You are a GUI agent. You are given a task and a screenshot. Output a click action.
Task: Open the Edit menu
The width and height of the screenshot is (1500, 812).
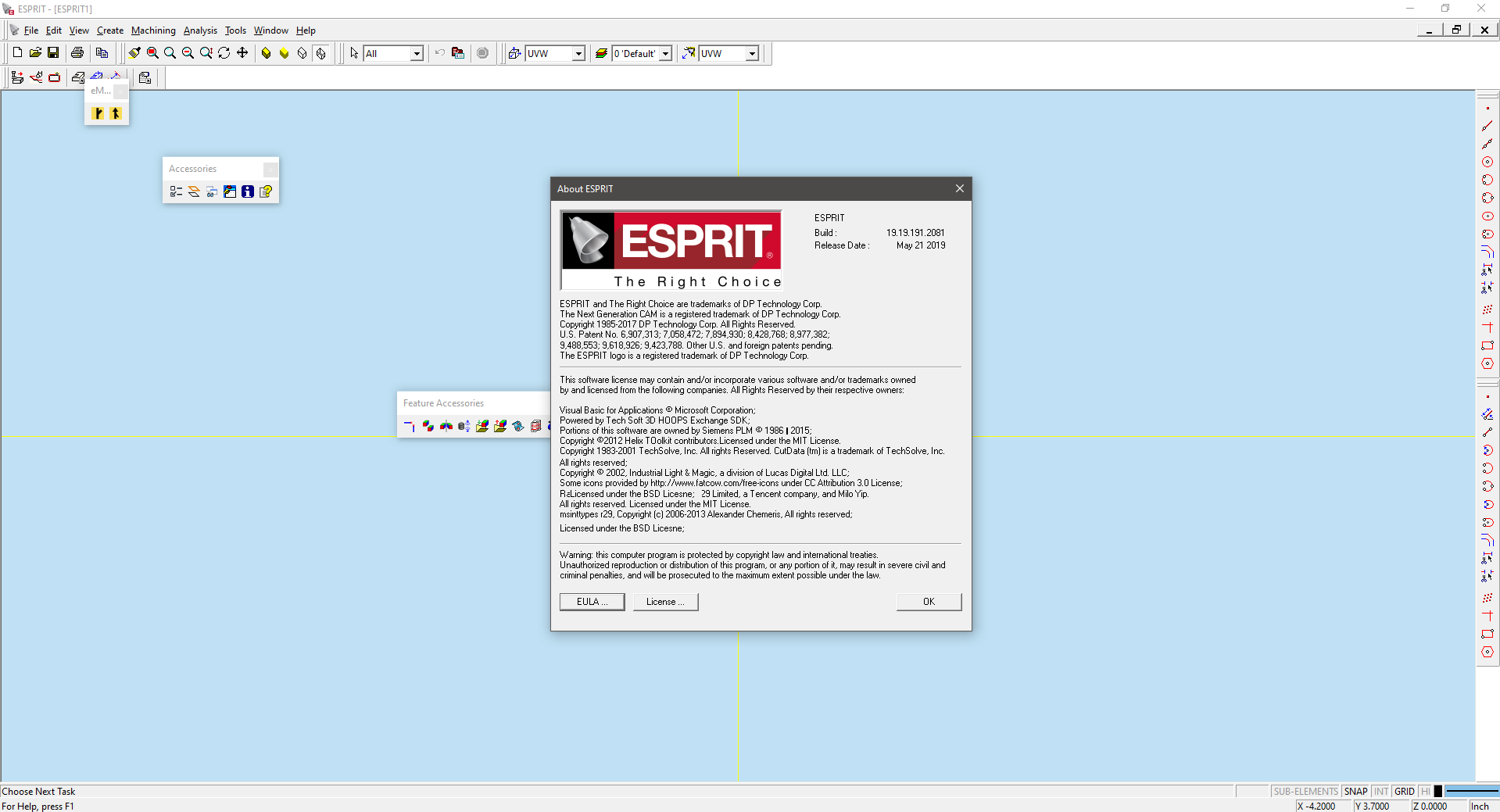coord(54,30)
